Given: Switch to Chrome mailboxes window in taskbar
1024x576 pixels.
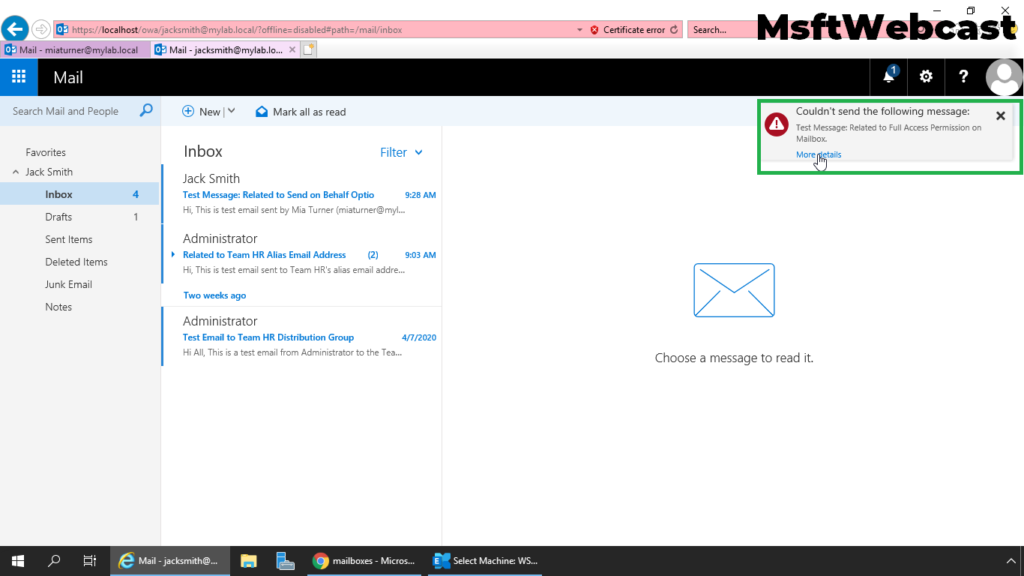Looking at the screenshot, I should [x=364, y=561].
